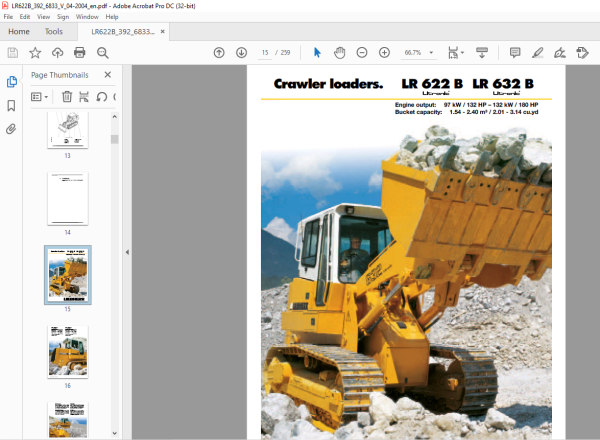Image resolution: width=600 pixels, height=440 pixels.
Task: Open thumbnails options menu dropdown
Action: [x=39, y=97]
